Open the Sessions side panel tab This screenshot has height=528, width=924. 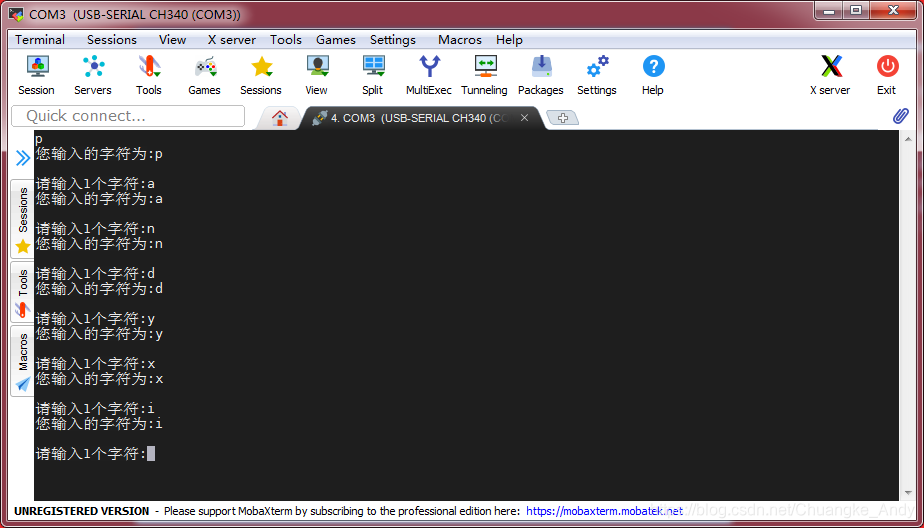pos(22,219)
